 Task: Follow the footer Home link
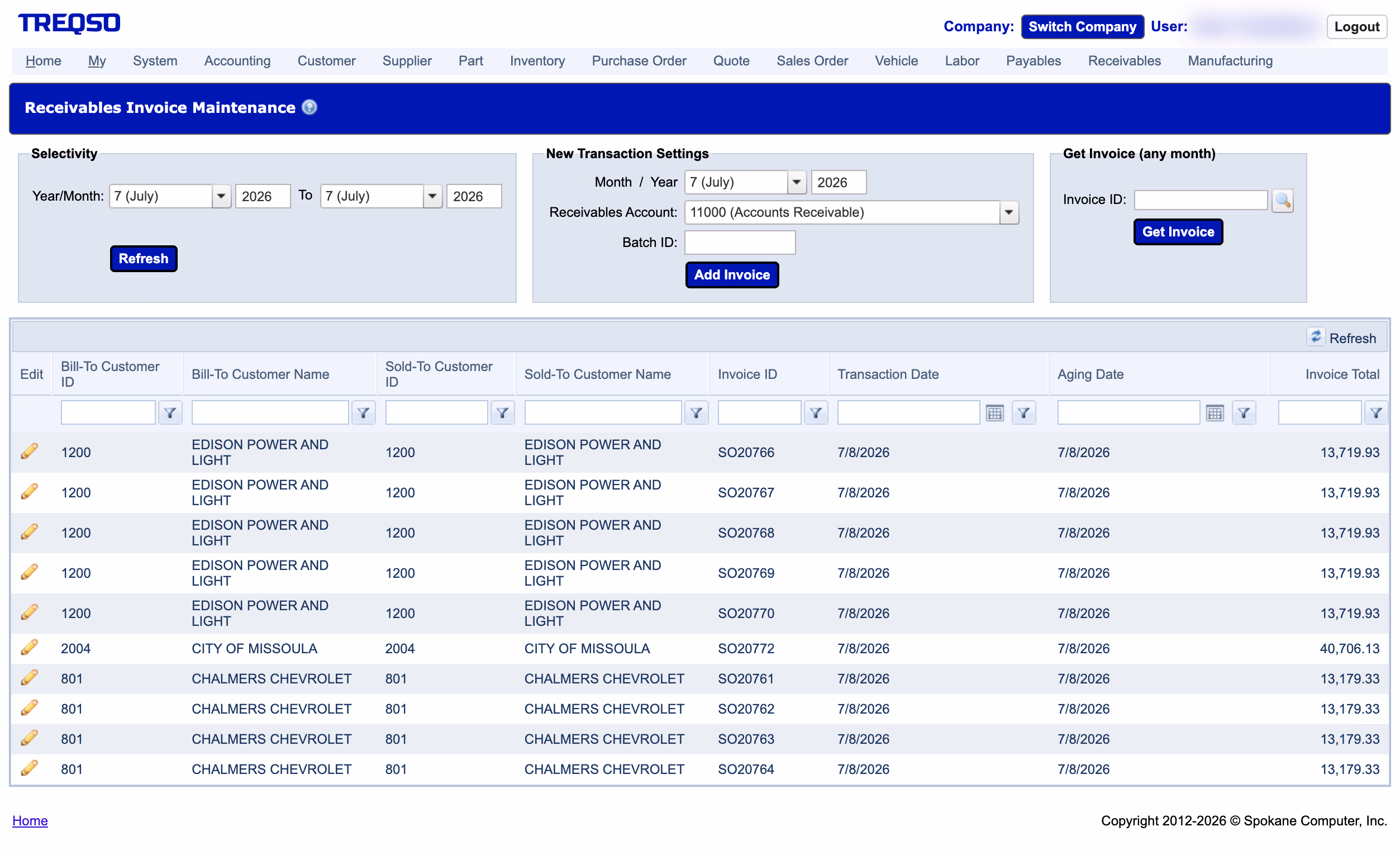pos(30,820)
